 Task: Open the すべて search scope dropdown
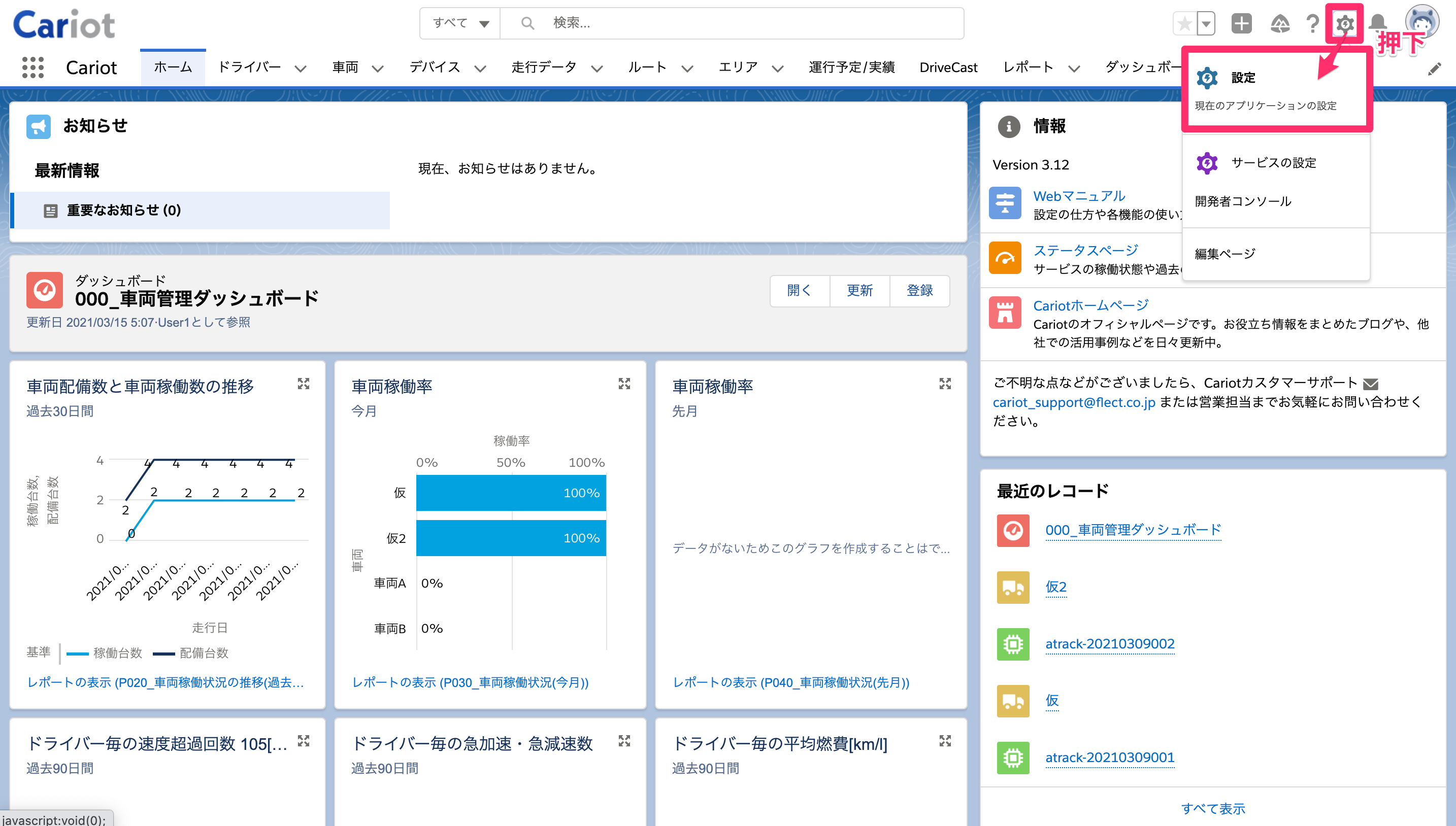(x=460, y=23)
